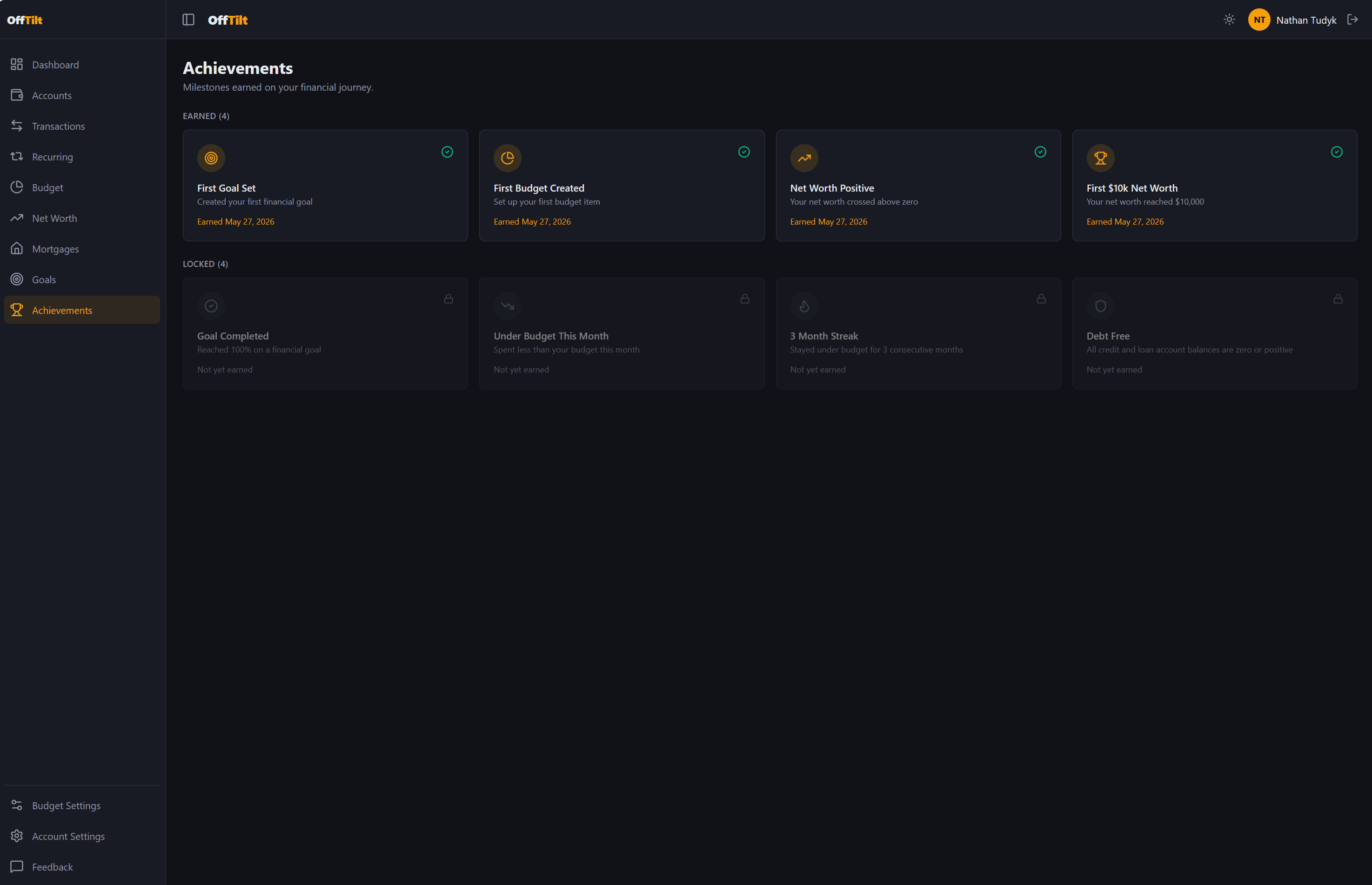This screenshot has height=885, width=1372.
Task: Click the green check on First Budget Created
Action: point(744,152)
